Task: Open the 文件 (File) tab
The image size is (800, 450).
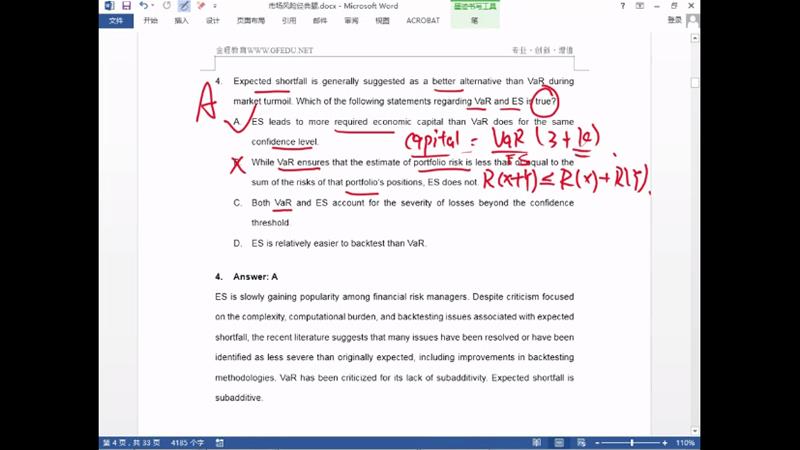Action: click(x=116, y=20)
